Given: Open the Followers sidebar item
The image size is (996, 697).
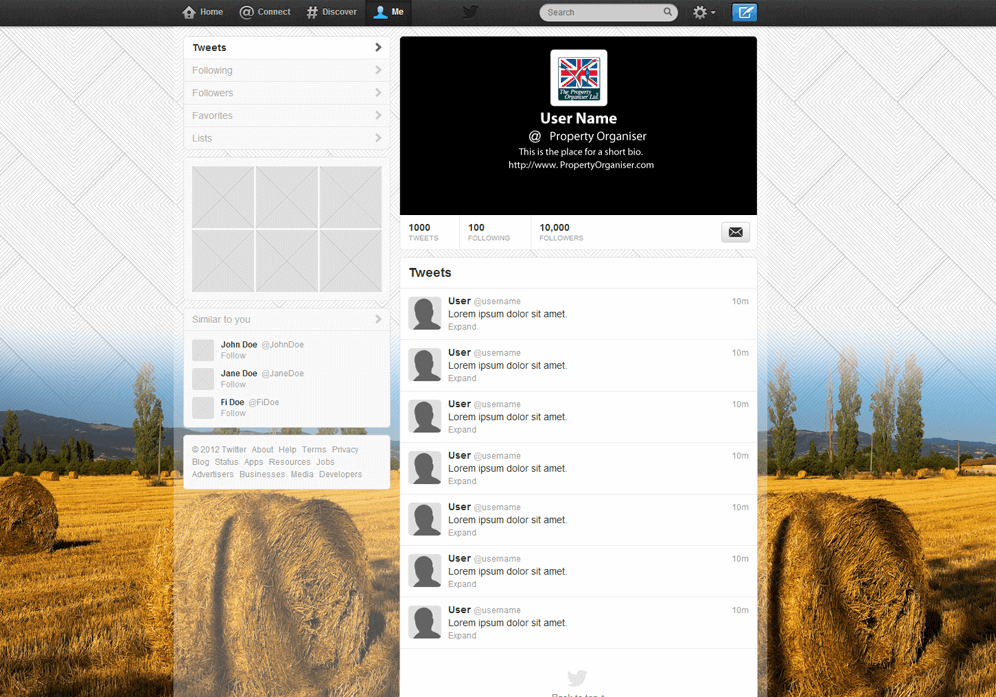Looking at the screenshot, I should tap(286, 93).
